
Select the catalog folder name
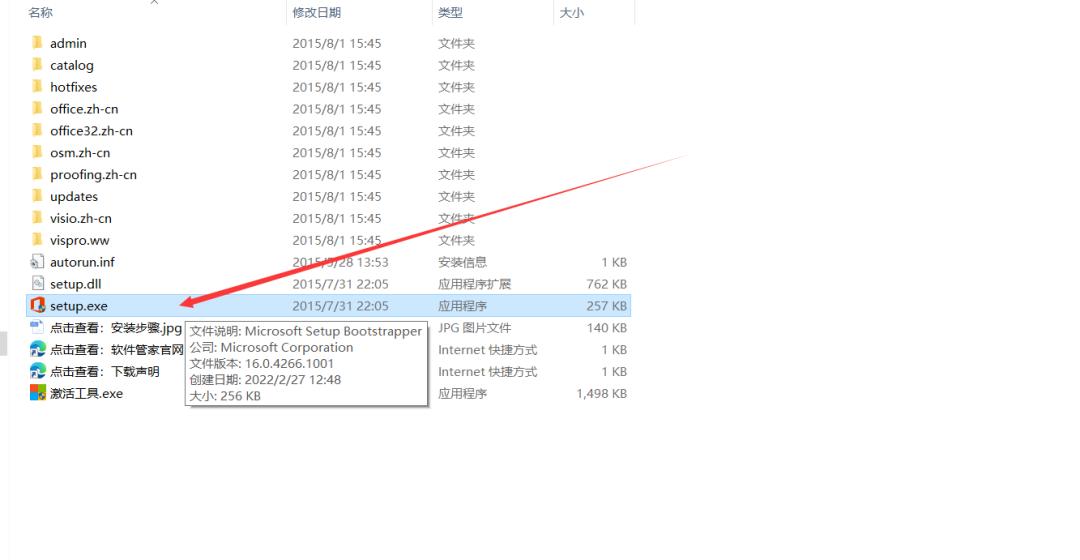[72, 65]
